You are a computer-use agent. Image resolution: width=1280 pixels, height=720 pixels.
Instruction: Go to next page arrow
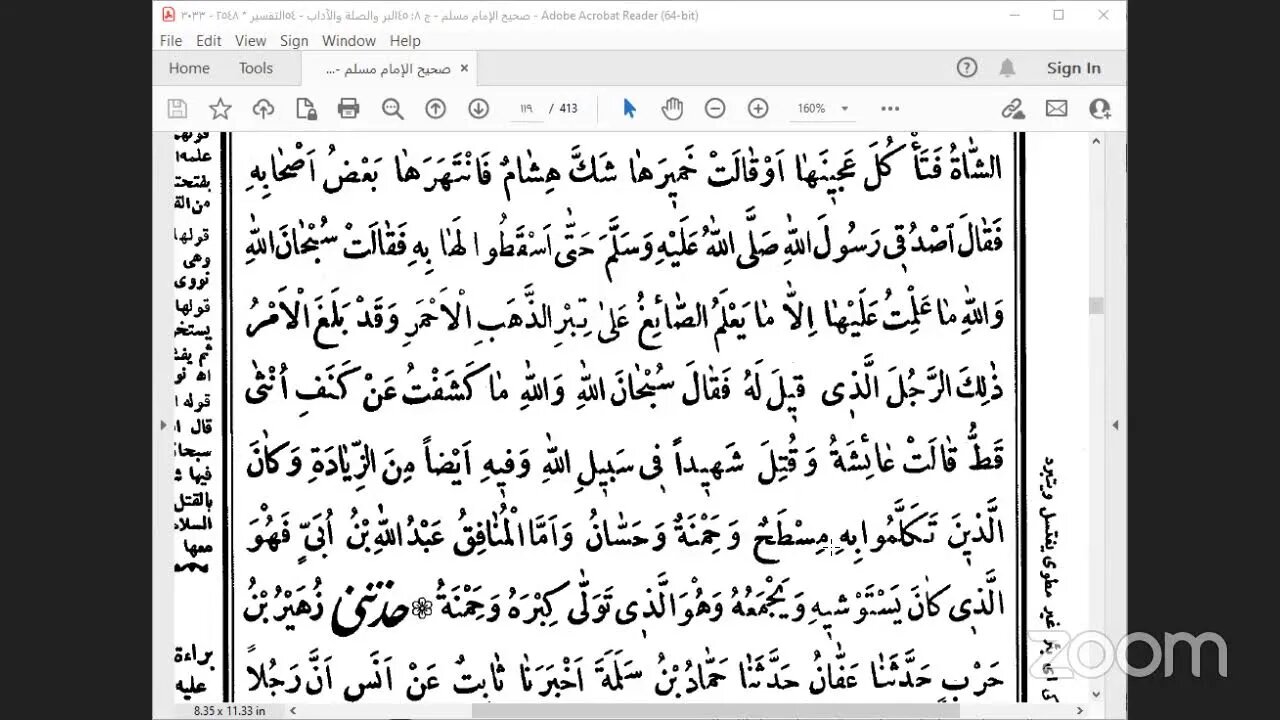(478, 109)
